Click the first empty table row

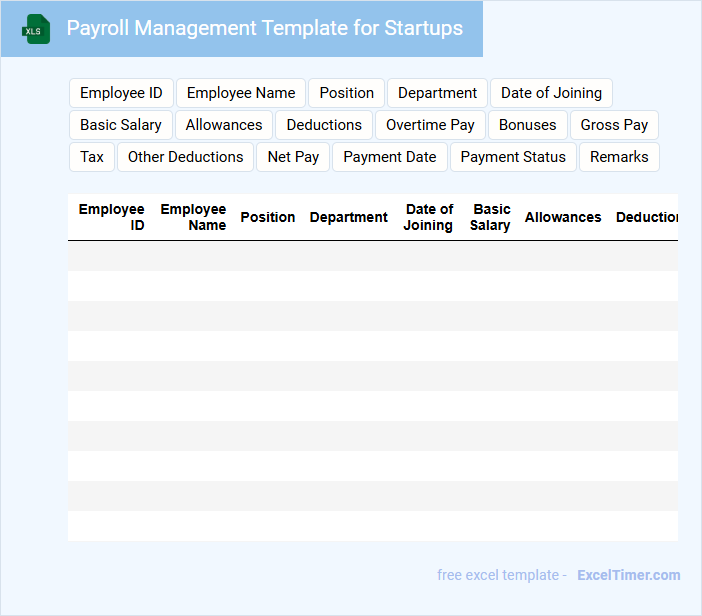click(x=372, y=256)
